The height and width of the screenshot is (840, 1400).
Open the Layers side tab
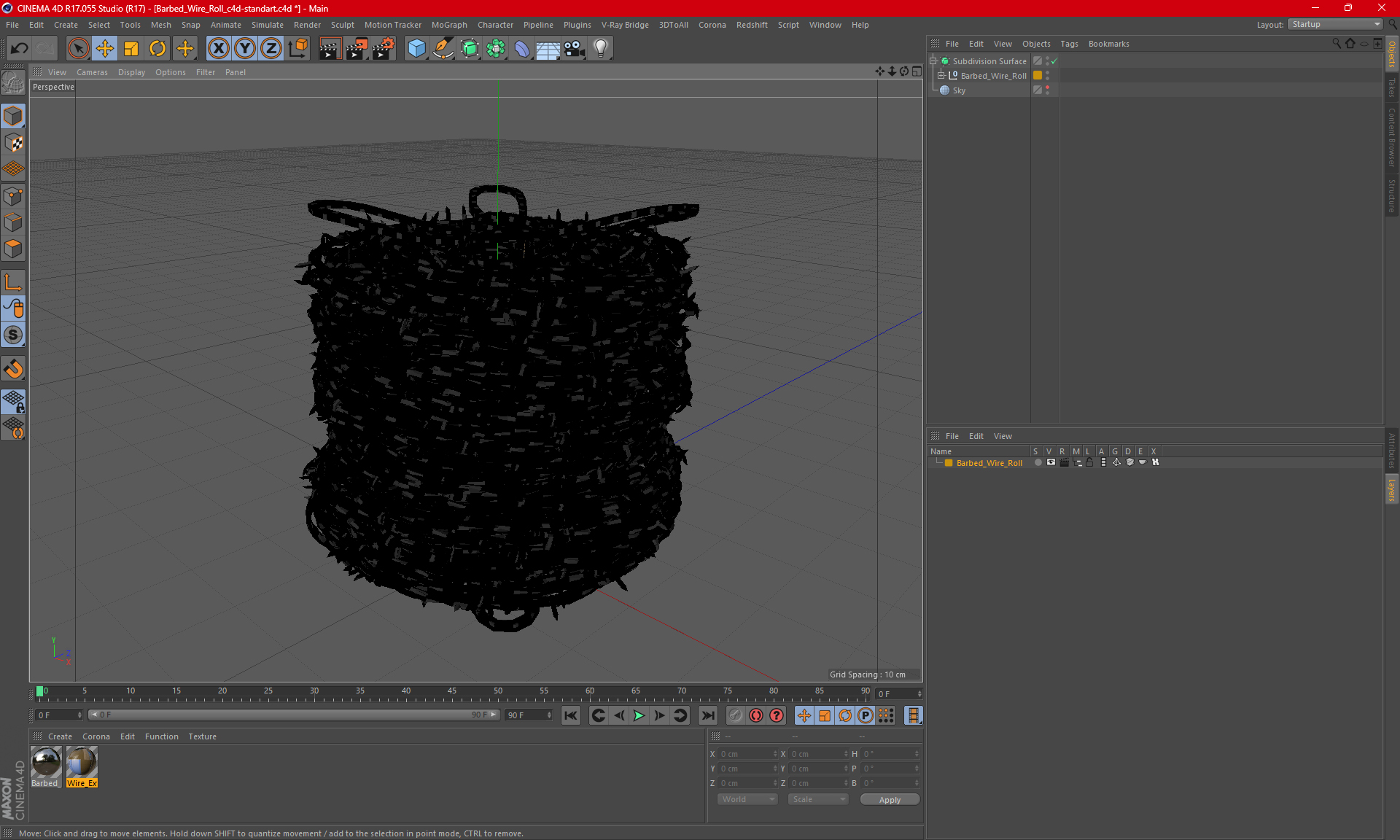1392,489
